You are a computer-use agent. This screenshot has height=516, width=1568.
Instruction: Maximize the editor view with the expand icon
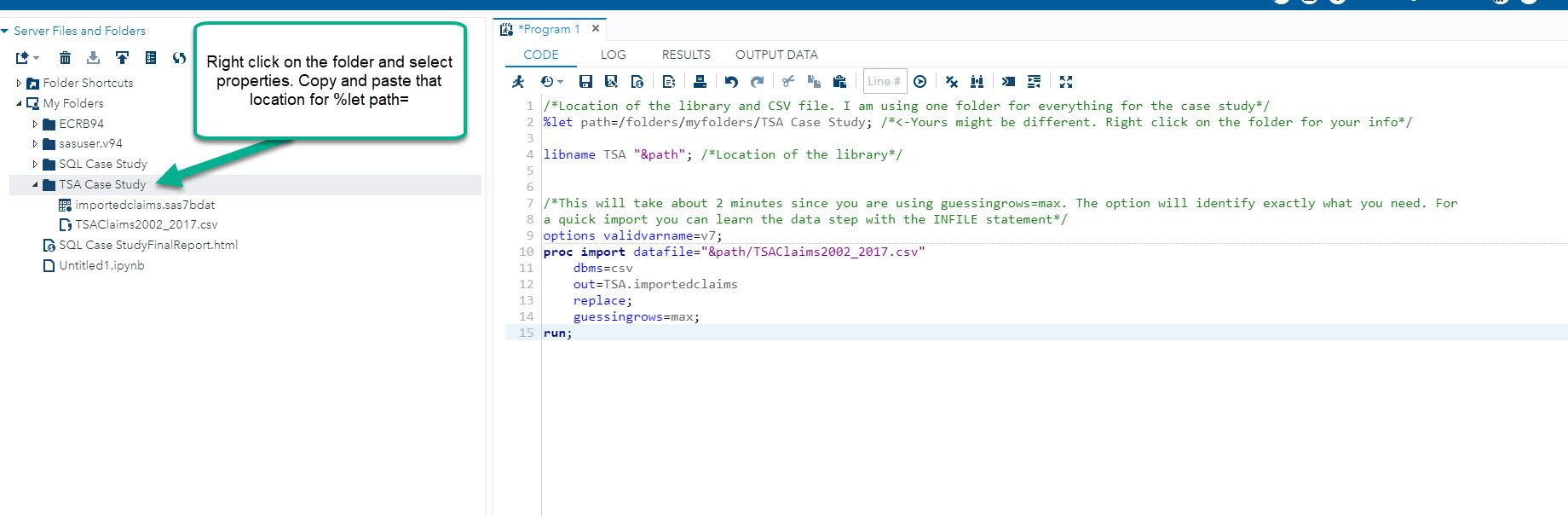pos(1066,82)
